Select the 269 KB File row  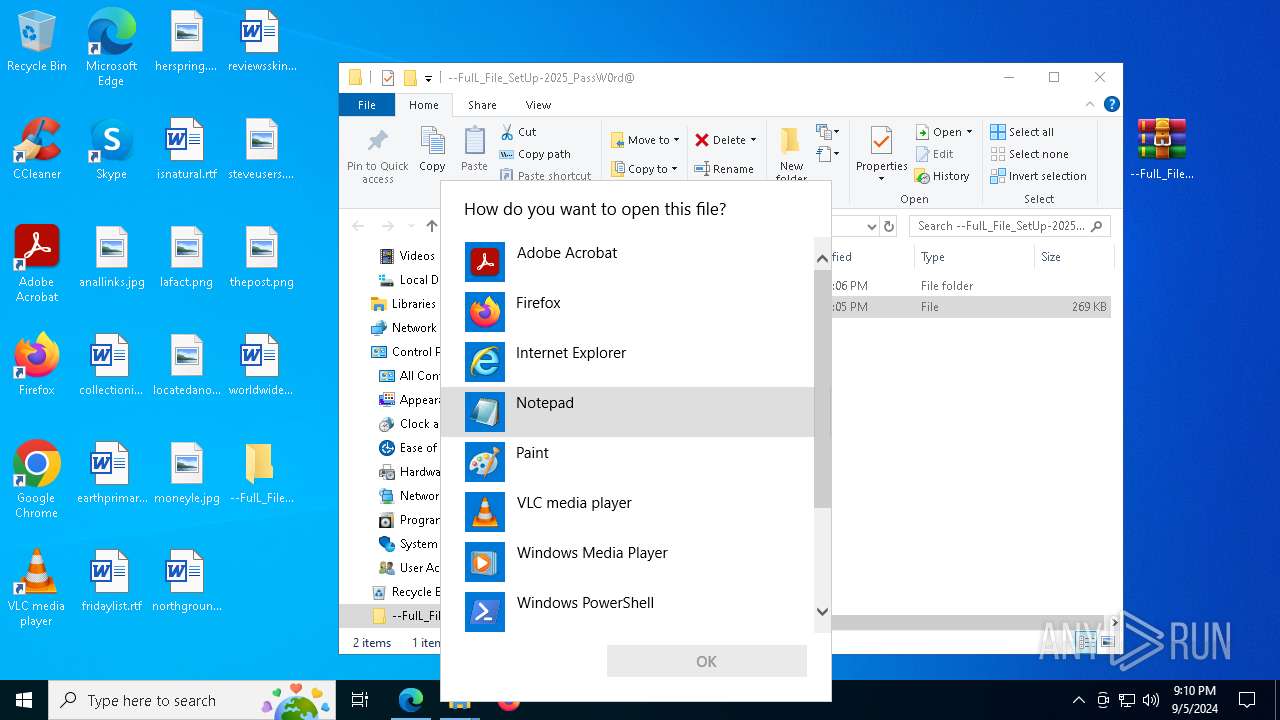pyautogui.click(x=971, y=307)
